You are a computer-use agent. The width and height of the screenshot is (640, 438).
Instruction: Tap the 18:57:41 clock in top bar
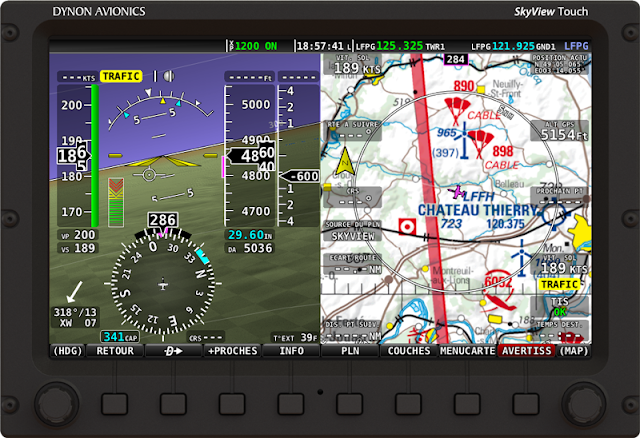point(323,46)
